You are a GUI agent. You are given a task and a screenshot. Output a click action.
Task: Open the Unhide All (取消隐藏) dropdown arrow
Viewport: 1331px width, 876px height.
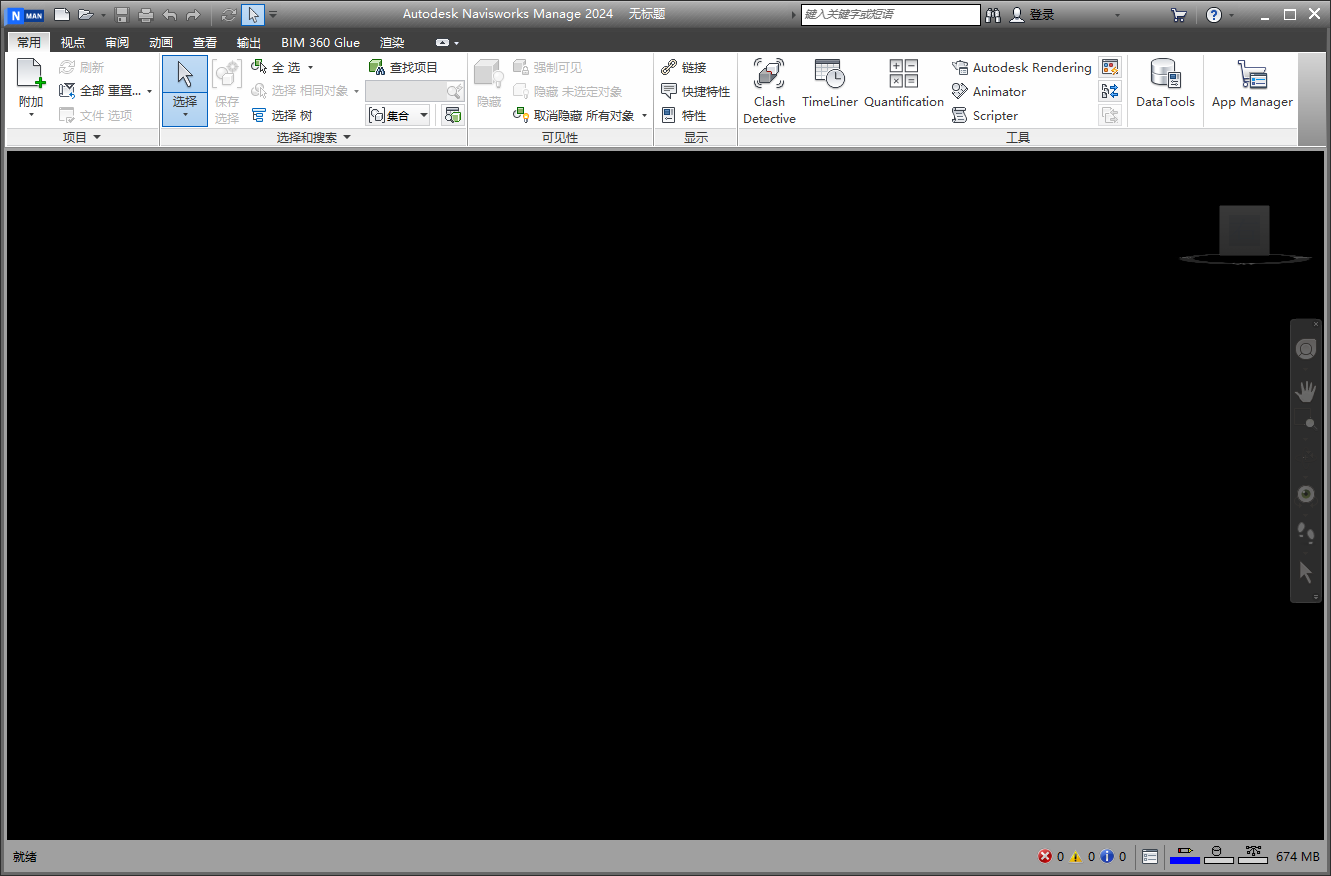tap(644, 116)
